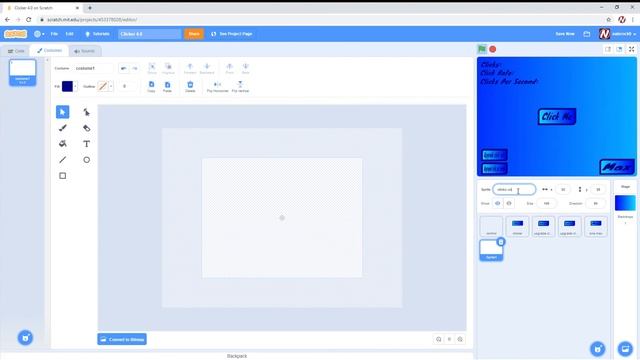
Task: Hide the sprite with crossed eye icon
Action: (509, 203)
